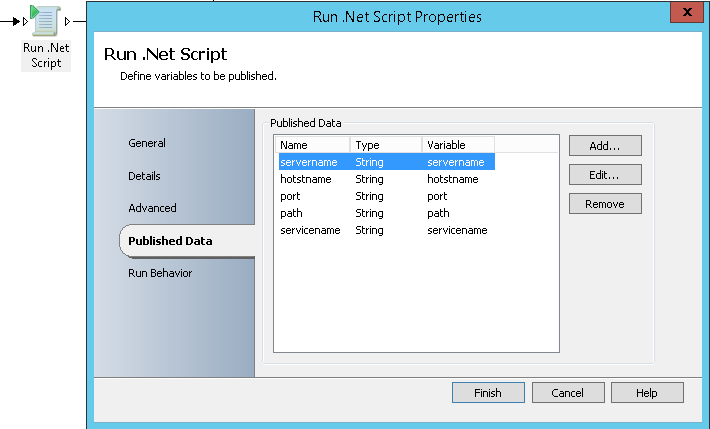This screenshot has height=429, width=710.
Task: Select the hotstname row in list
Action: [387, 179]
